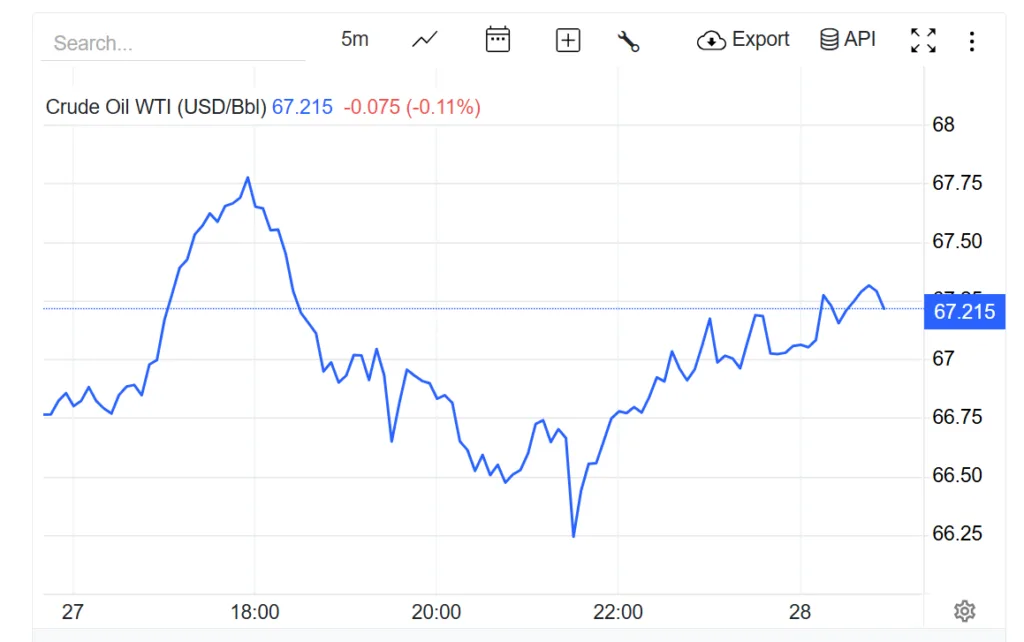The image size is (1024, 642).
Task: Open the 5m interval selector
Action: point(355,38)
